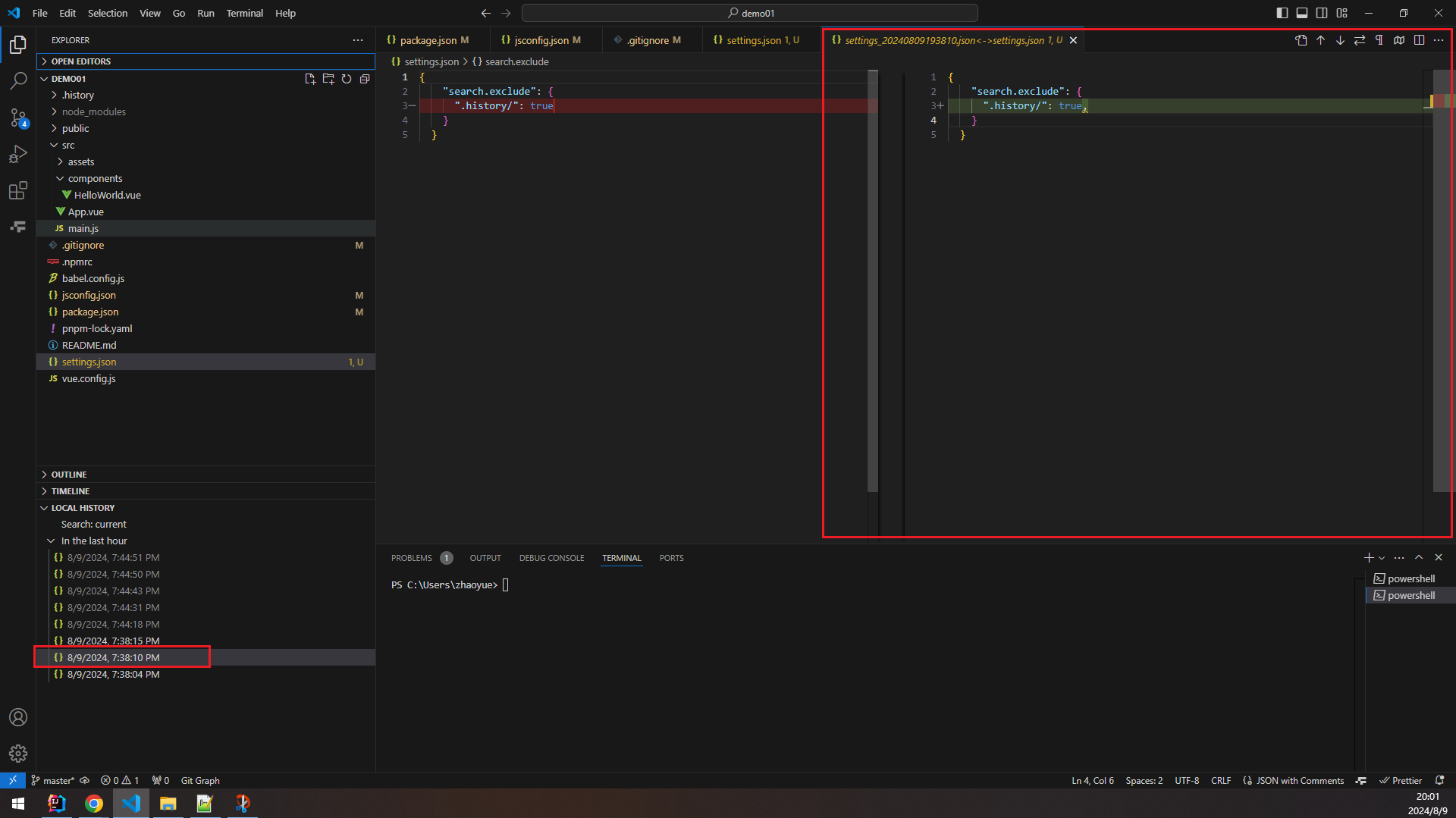Open Windows Start menu
This screenshot has width=1456, height=818.
pyautogui.click(x=18, y=804)
